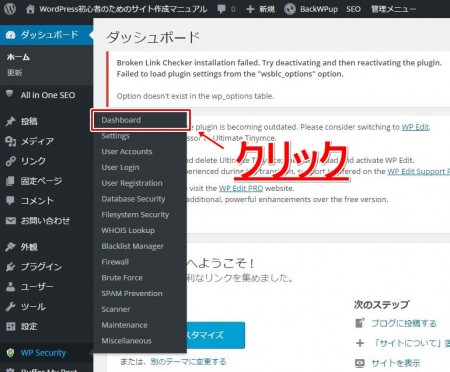The width and height of the screenshot is (450, 372).
Task: Click ブログに投稿する link
Action: pos(404,323)
